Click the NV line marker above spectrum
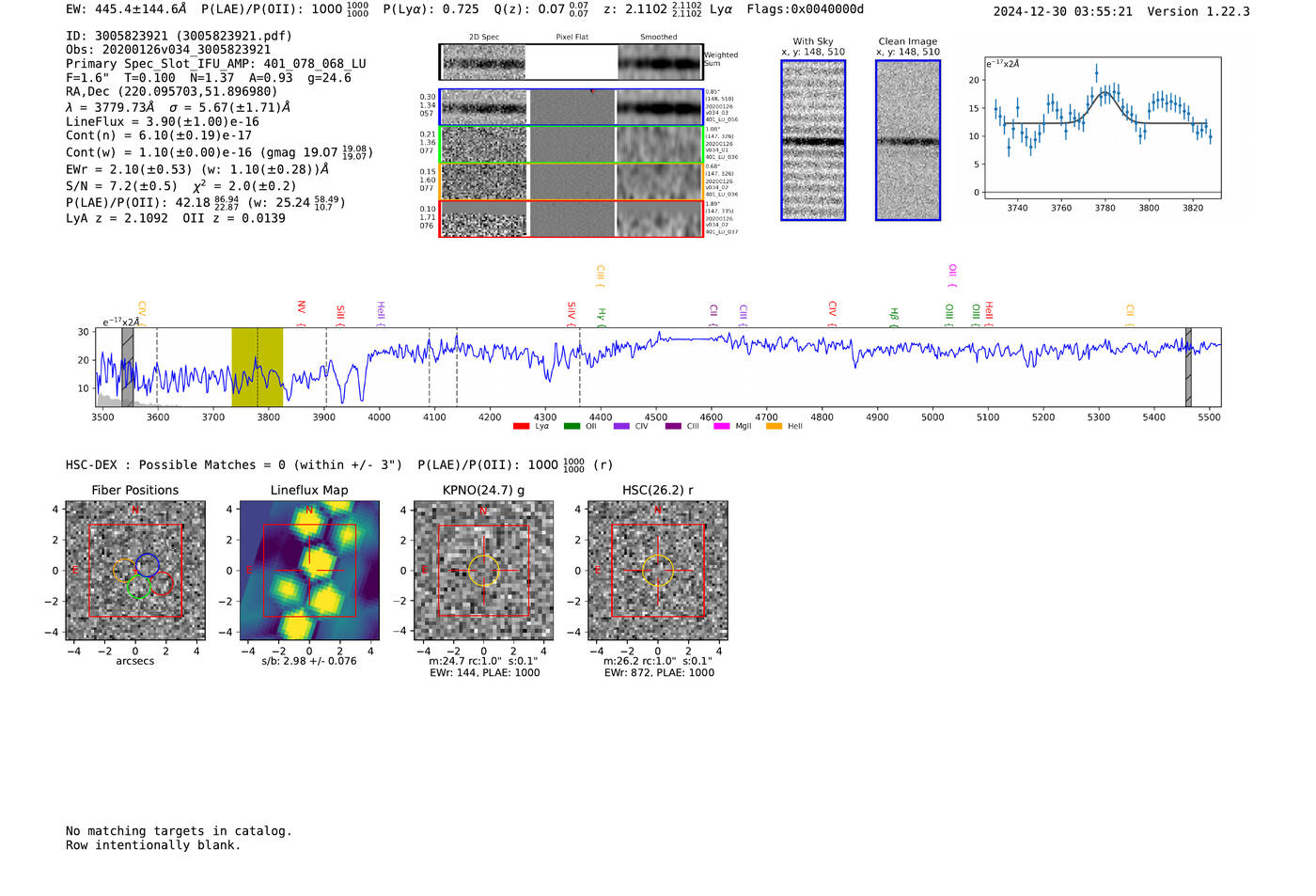 [302, 312]
